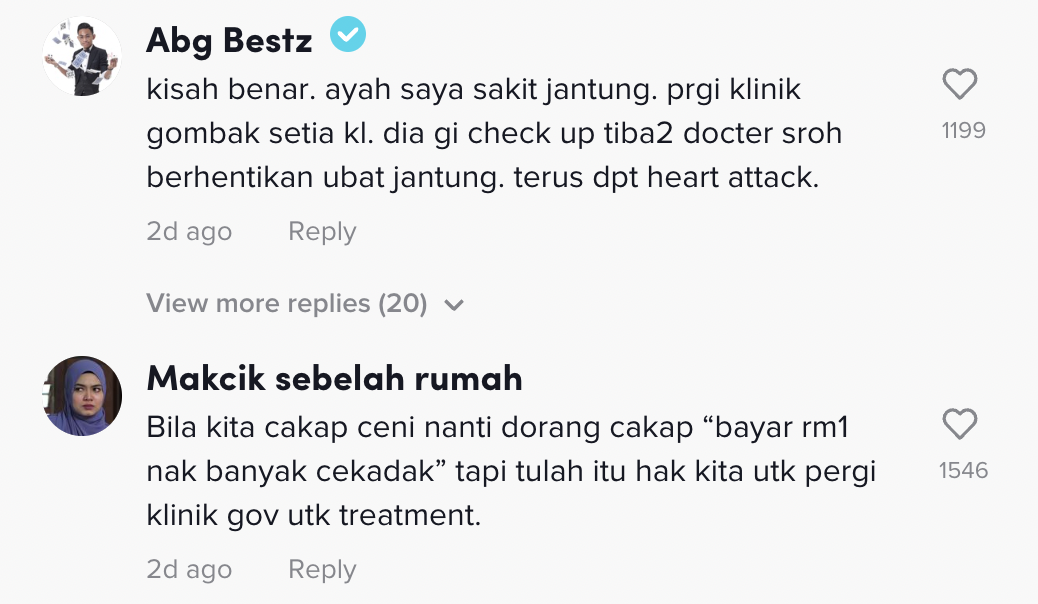Click the 1199 like count
The height and width of the screenshot is (604, 1038).
point(963,130)
